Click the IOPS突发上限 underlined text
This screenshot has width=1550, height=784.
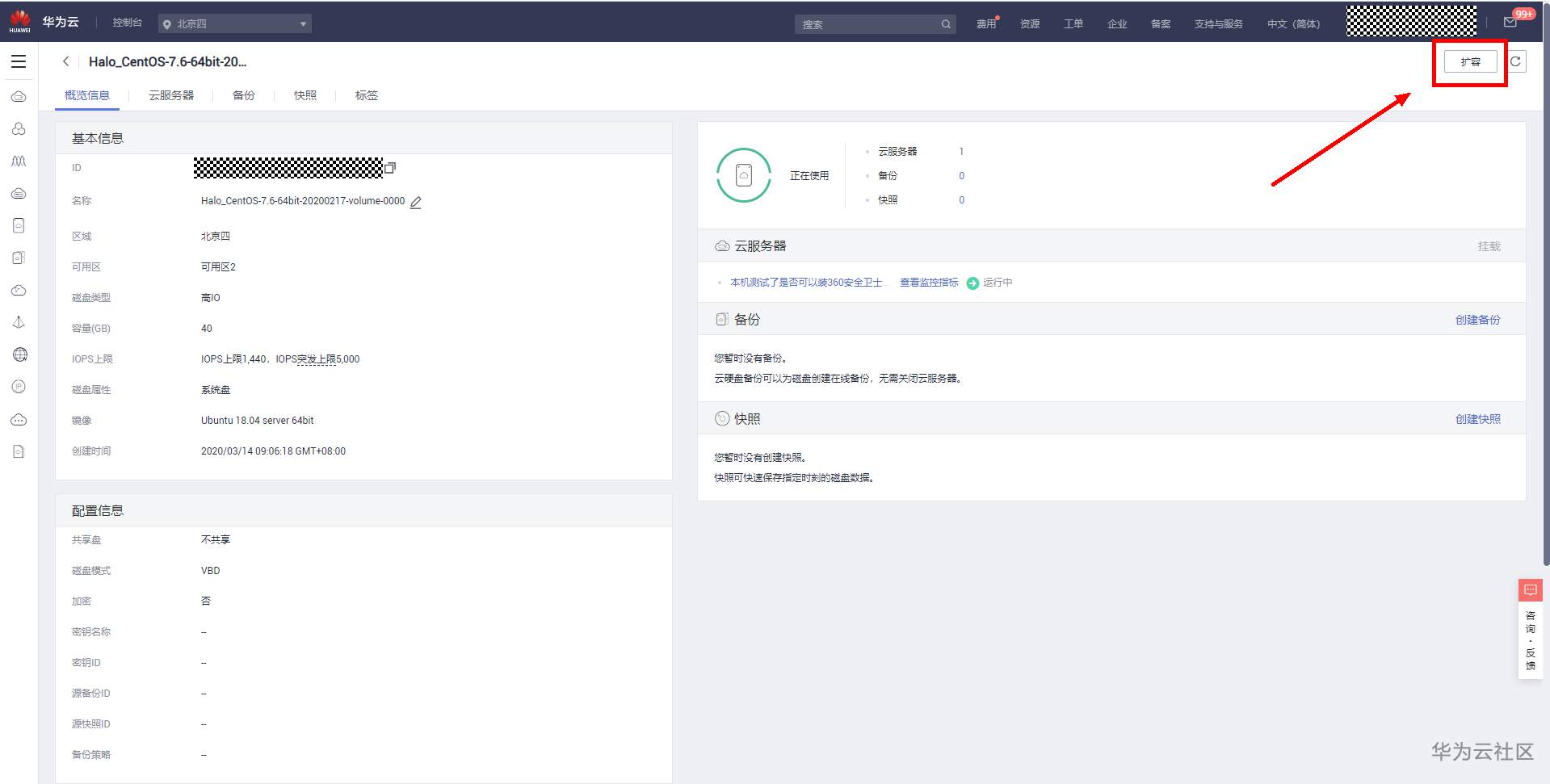tap(317, 359)
